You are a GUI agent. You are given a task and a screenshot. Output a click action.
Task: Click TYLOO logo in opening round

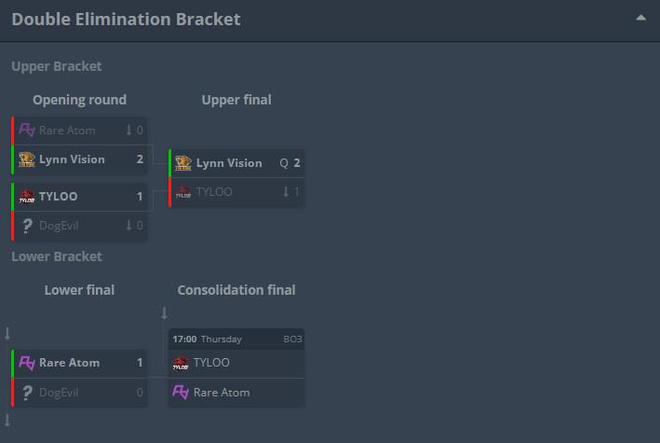27,196
